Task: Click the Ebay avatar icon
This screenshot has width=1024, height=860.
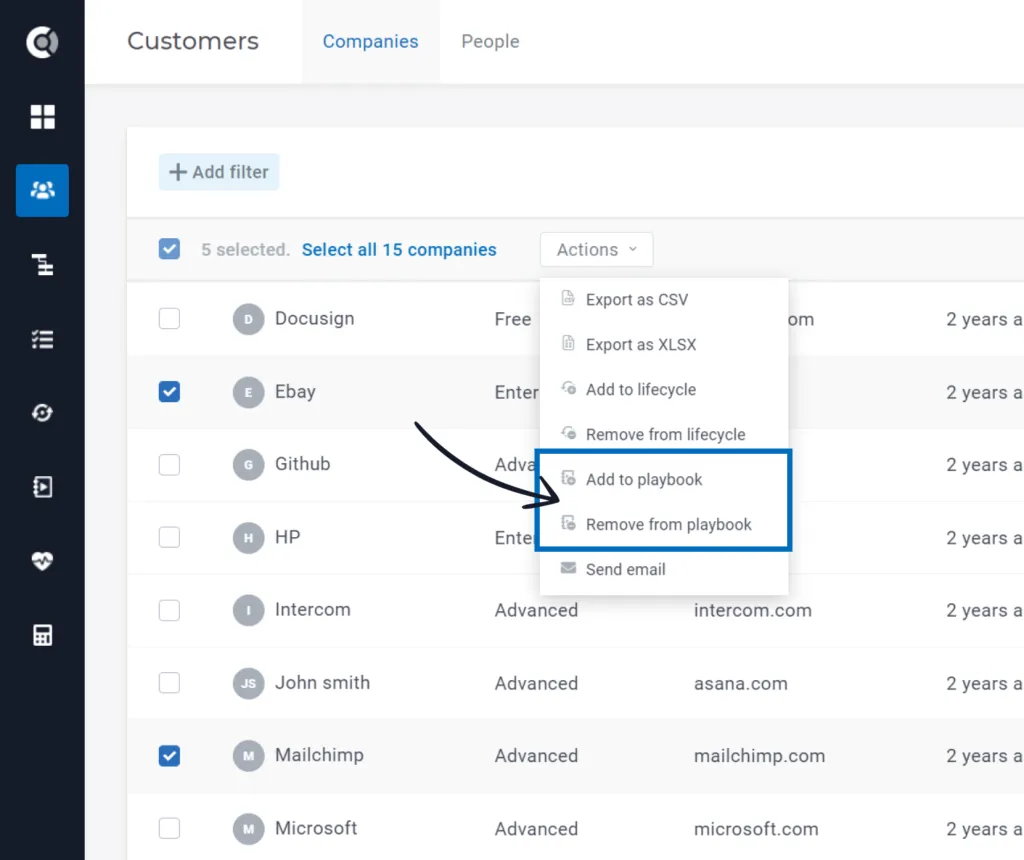Action: coord(248,392)
